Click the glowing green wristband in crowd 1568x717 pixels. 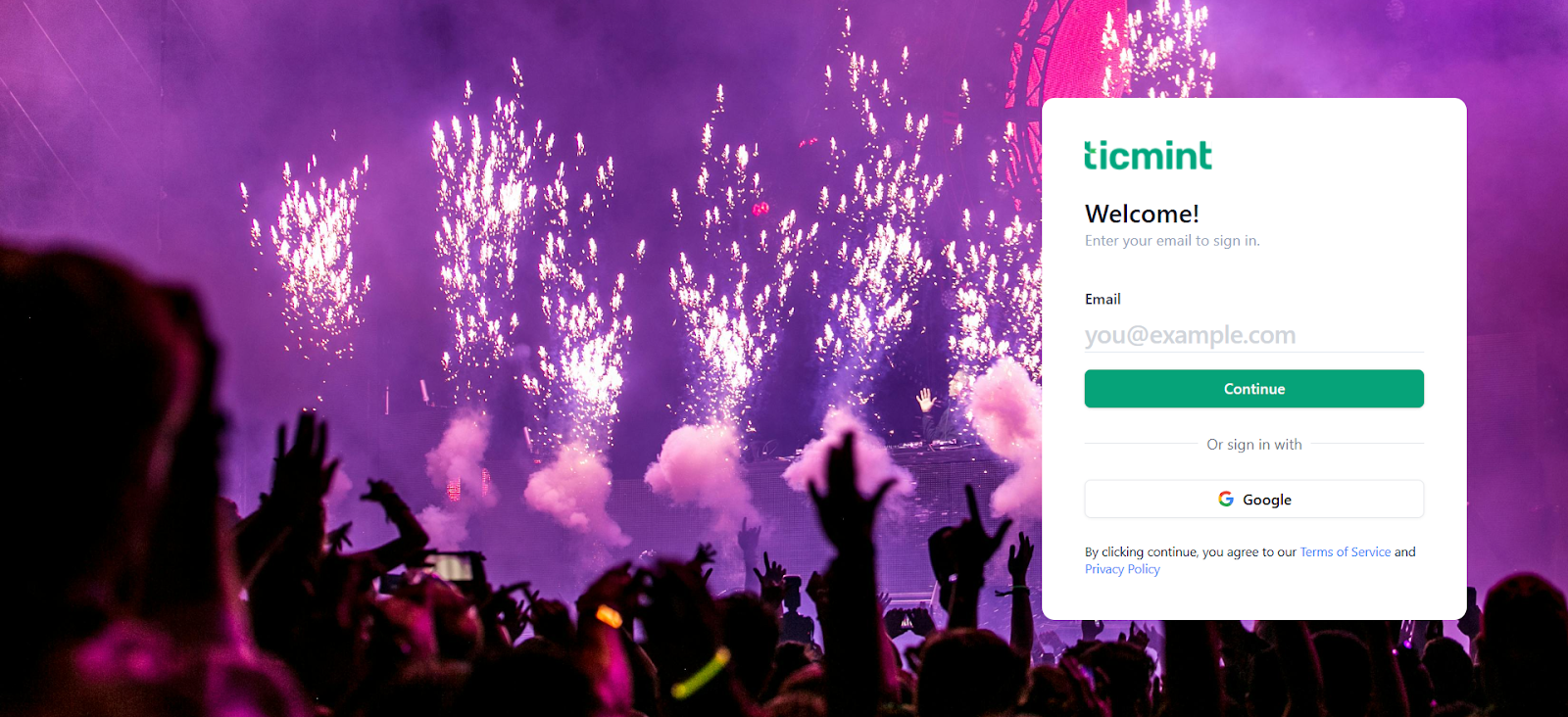(702, 673)
